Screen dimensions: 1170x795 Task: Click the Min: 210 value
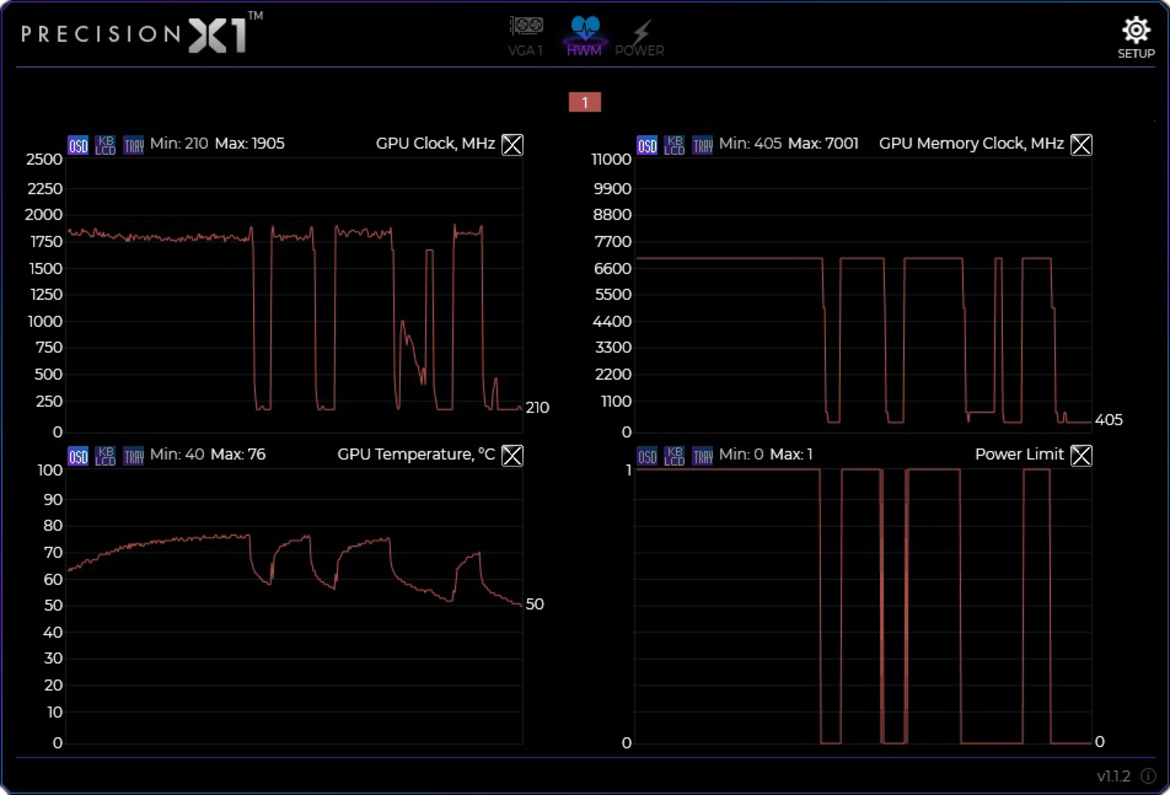coord(179,143)
